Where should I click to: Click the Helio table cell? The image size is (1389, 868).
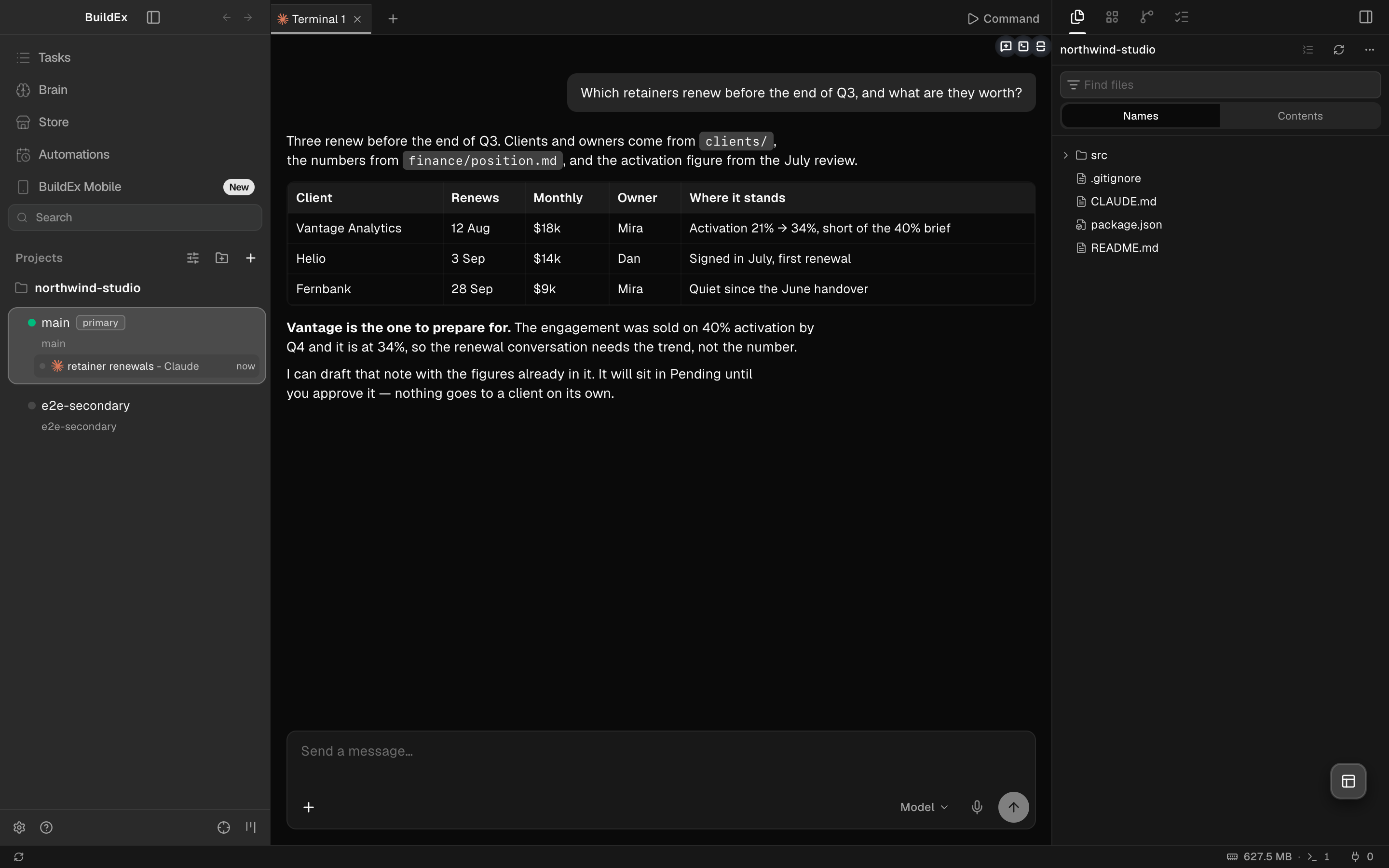pyautogui.click(x=365, y=259)
